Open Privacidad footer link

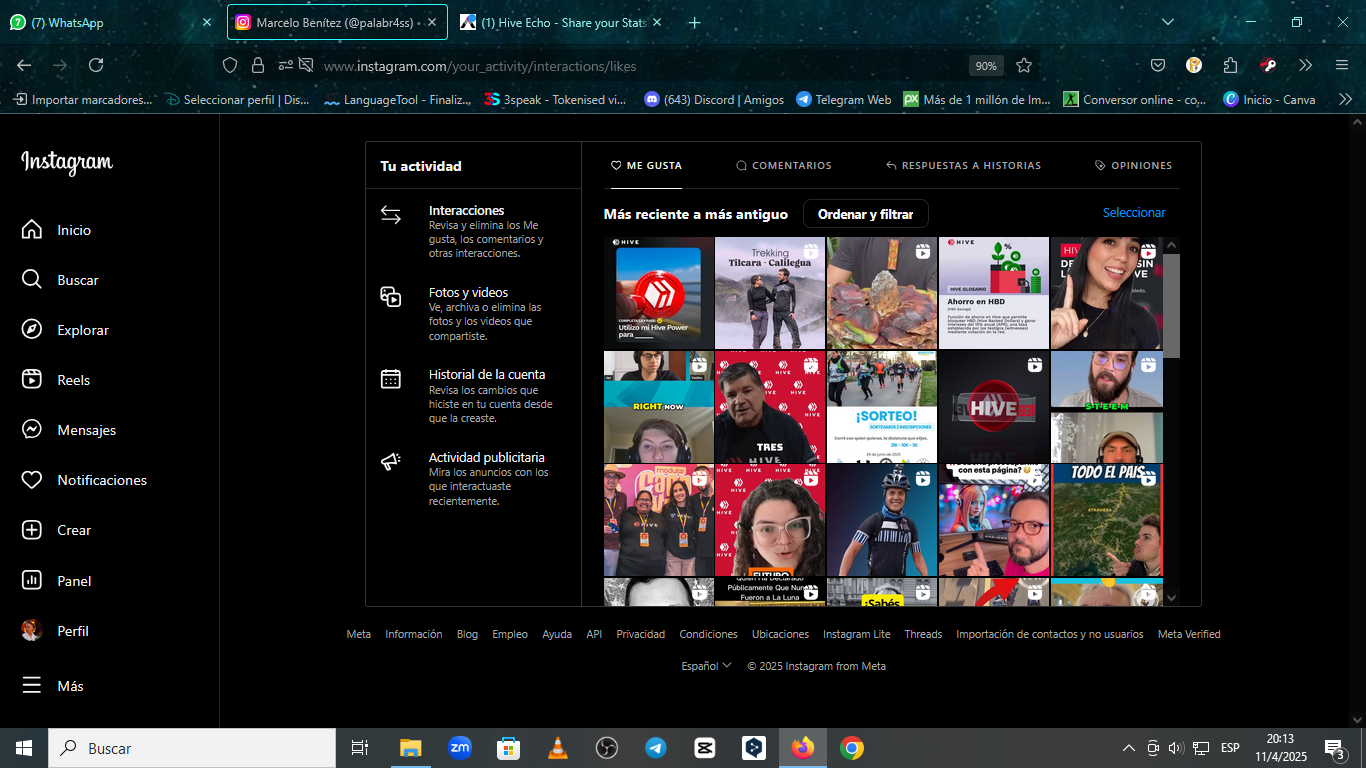(x=640, y=634)
